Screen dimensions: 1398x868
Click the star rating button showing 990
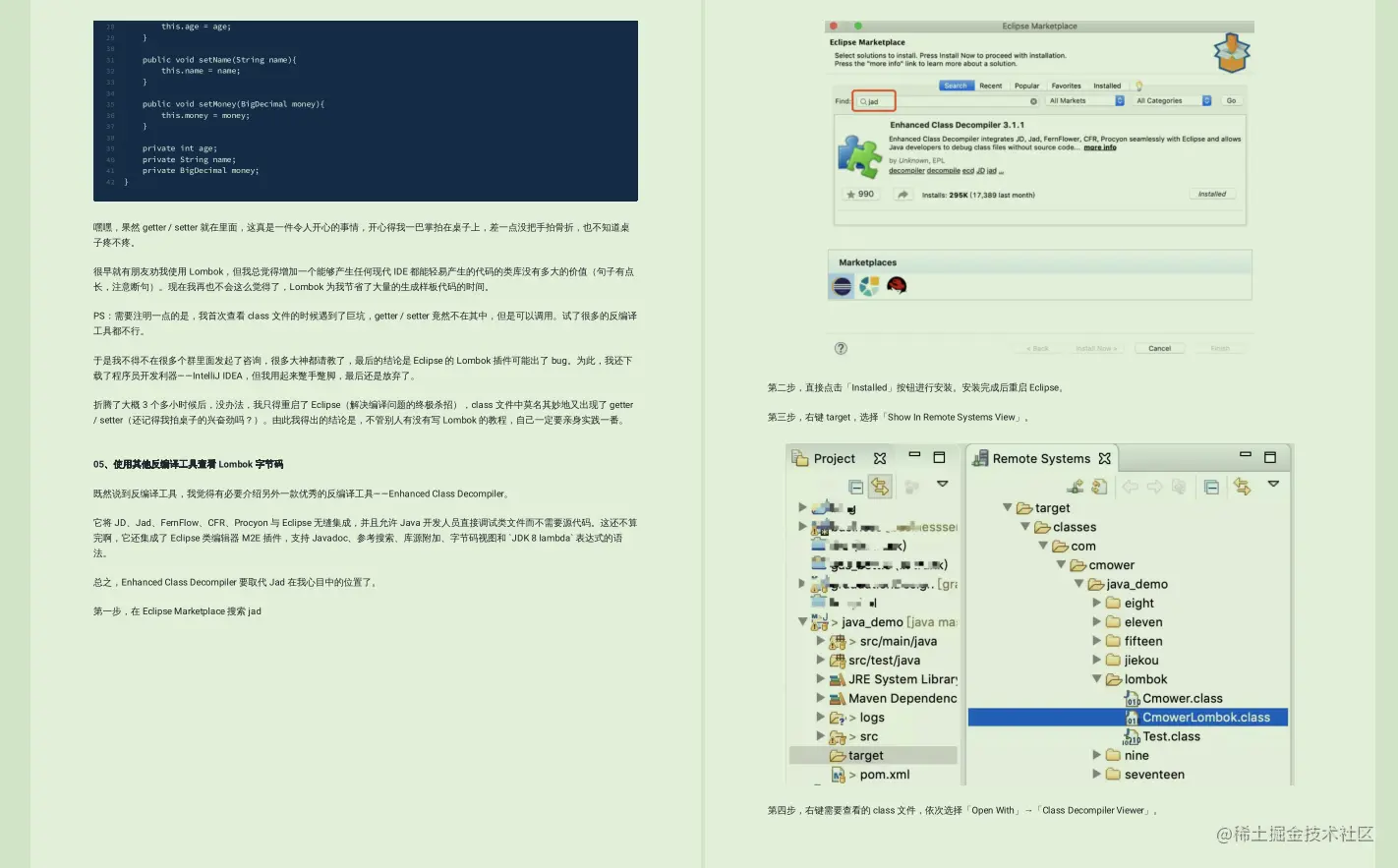pos(860,195)
